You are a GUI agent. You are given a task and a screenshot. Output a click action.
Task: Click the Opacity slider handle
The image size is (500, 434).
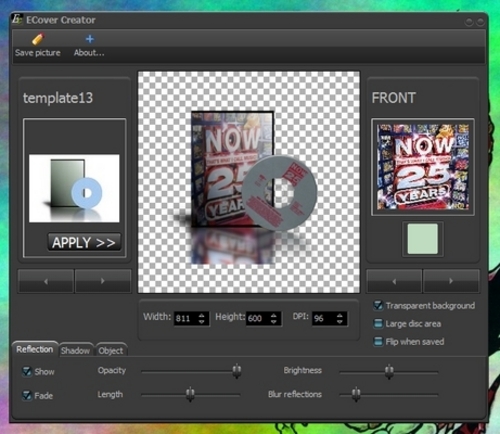click(x=237, y=371)
